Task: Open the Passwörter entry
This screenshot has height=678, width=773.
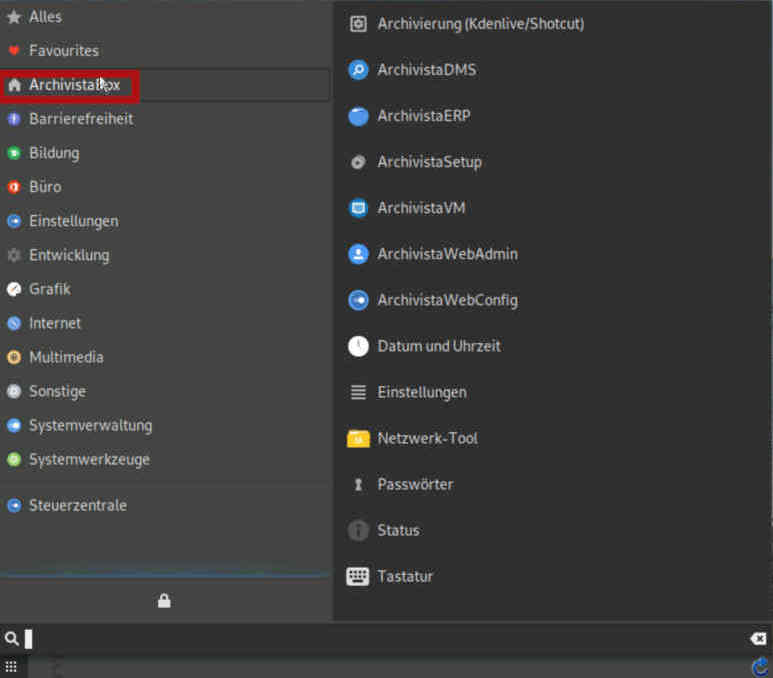Action: point(415,484)
